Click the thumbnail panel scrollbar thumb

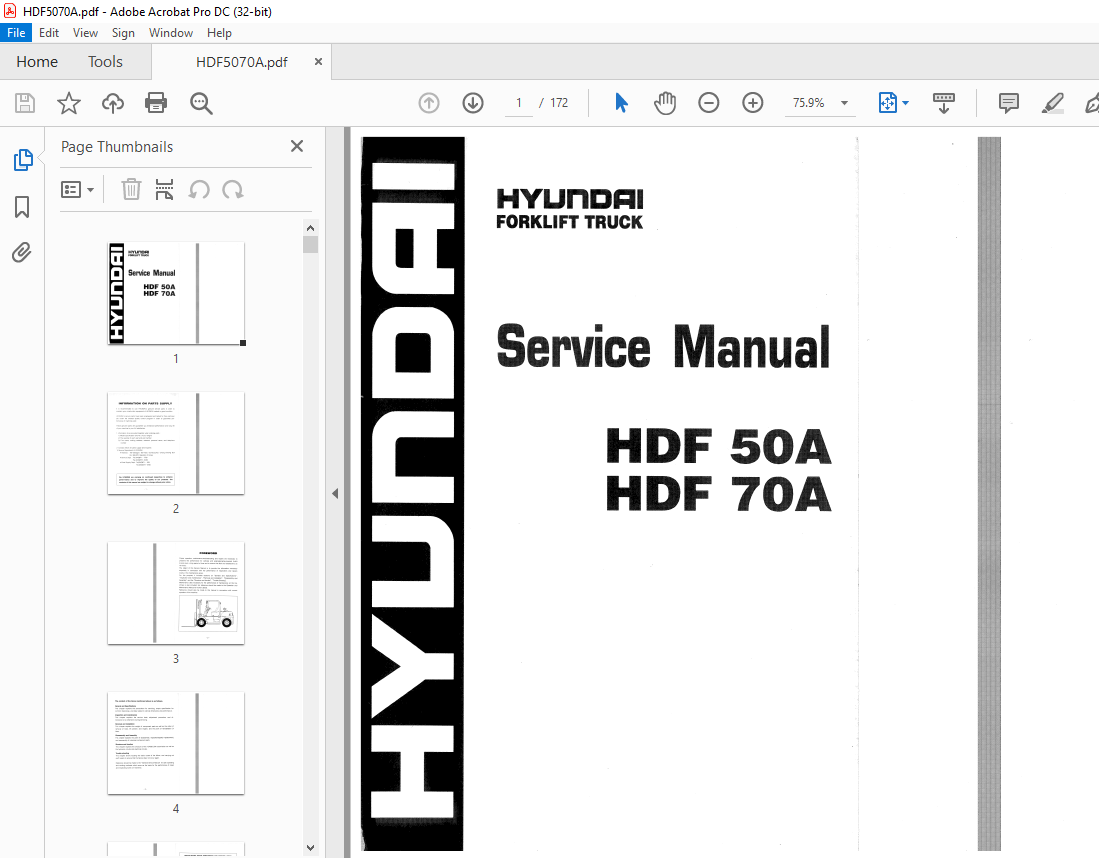[310, 244]
